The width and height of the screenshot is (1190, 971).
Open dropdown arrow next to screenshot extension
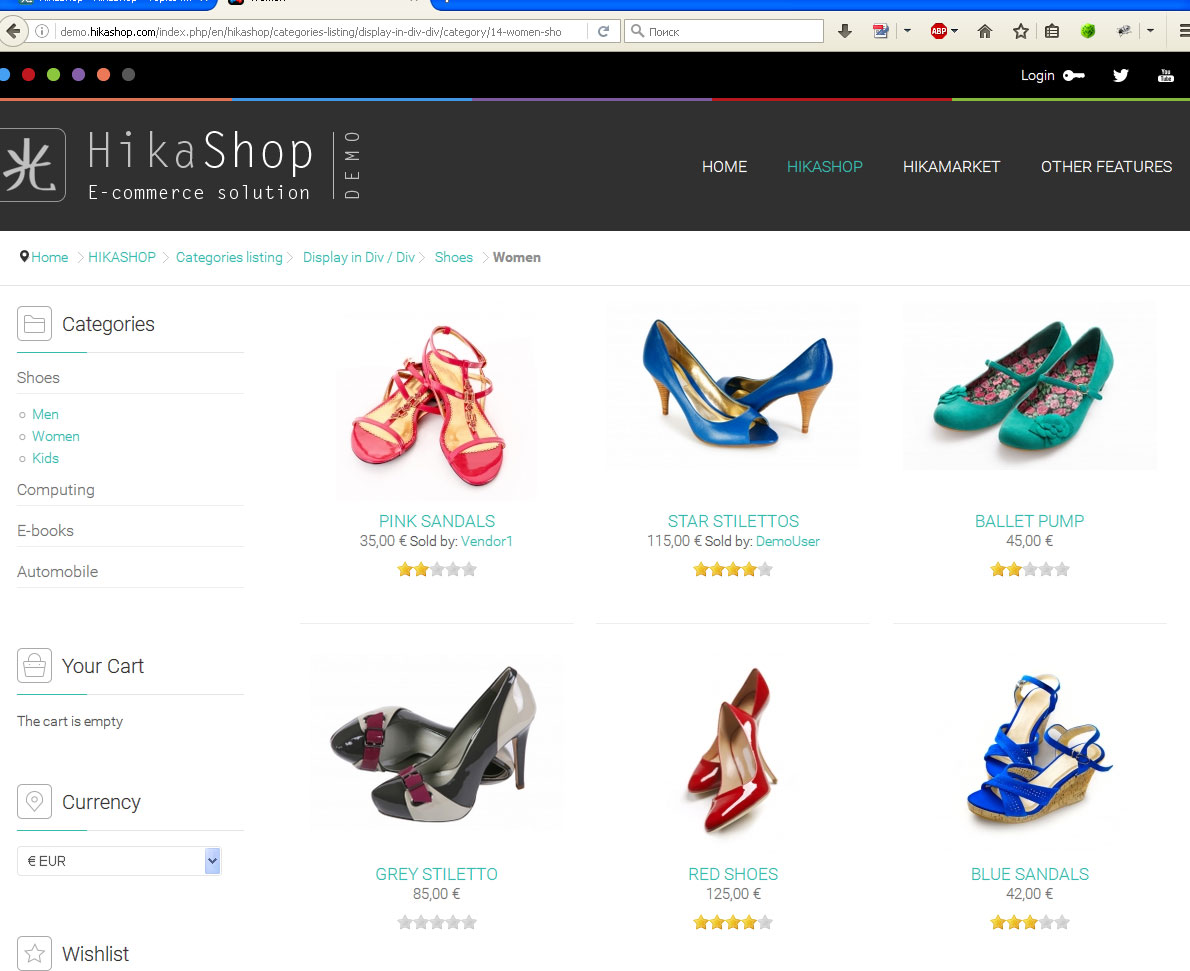point(907,31)
